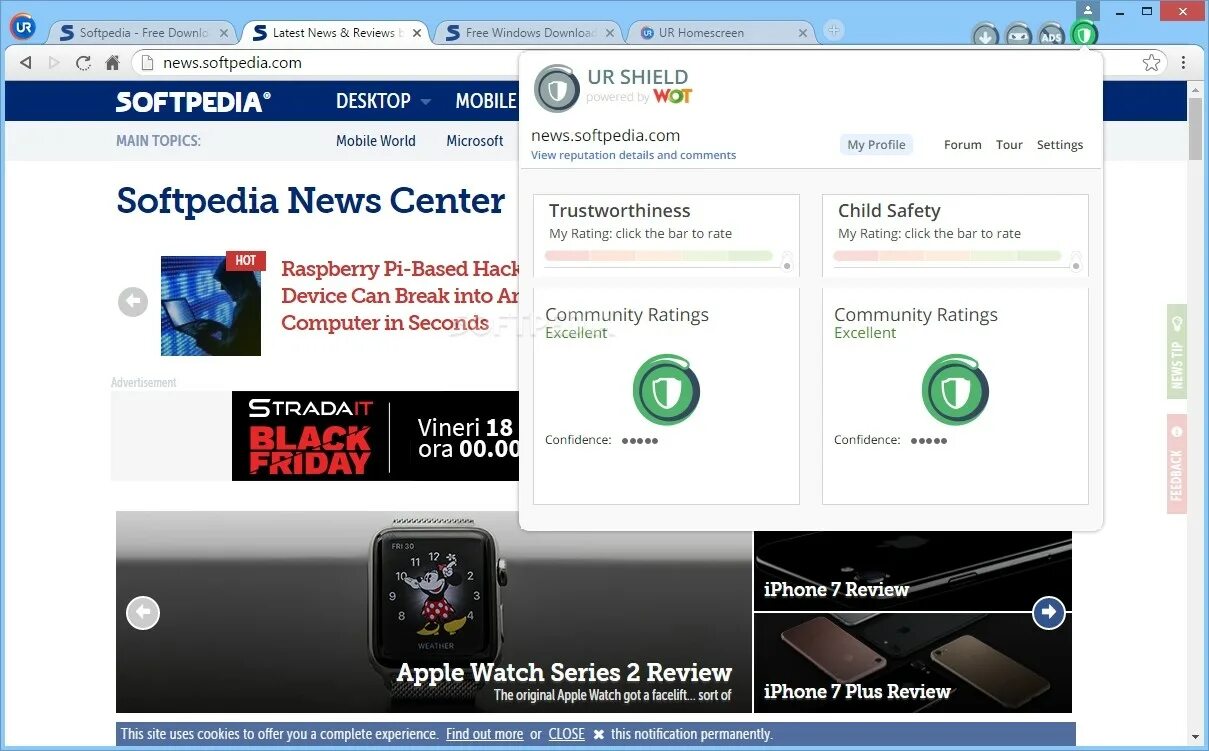Image resolution: width=1209 pixels, height=751 pixels.
Task: Click the ADS blocker icon
Action: (1051, 37)
